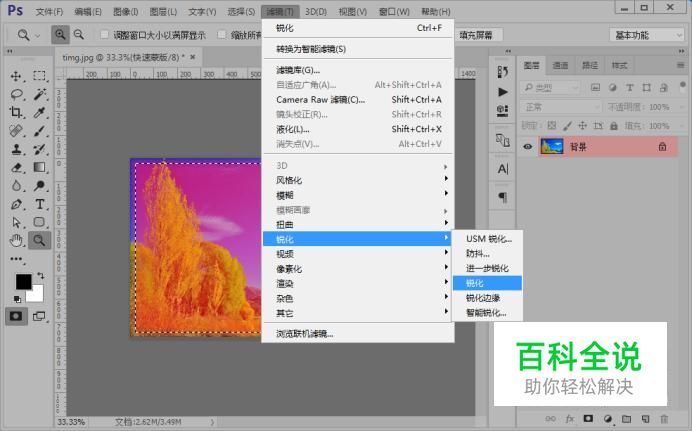Click black foreground color swatch
This screenshot has height=431, width=692.
[x=23, y=281]
